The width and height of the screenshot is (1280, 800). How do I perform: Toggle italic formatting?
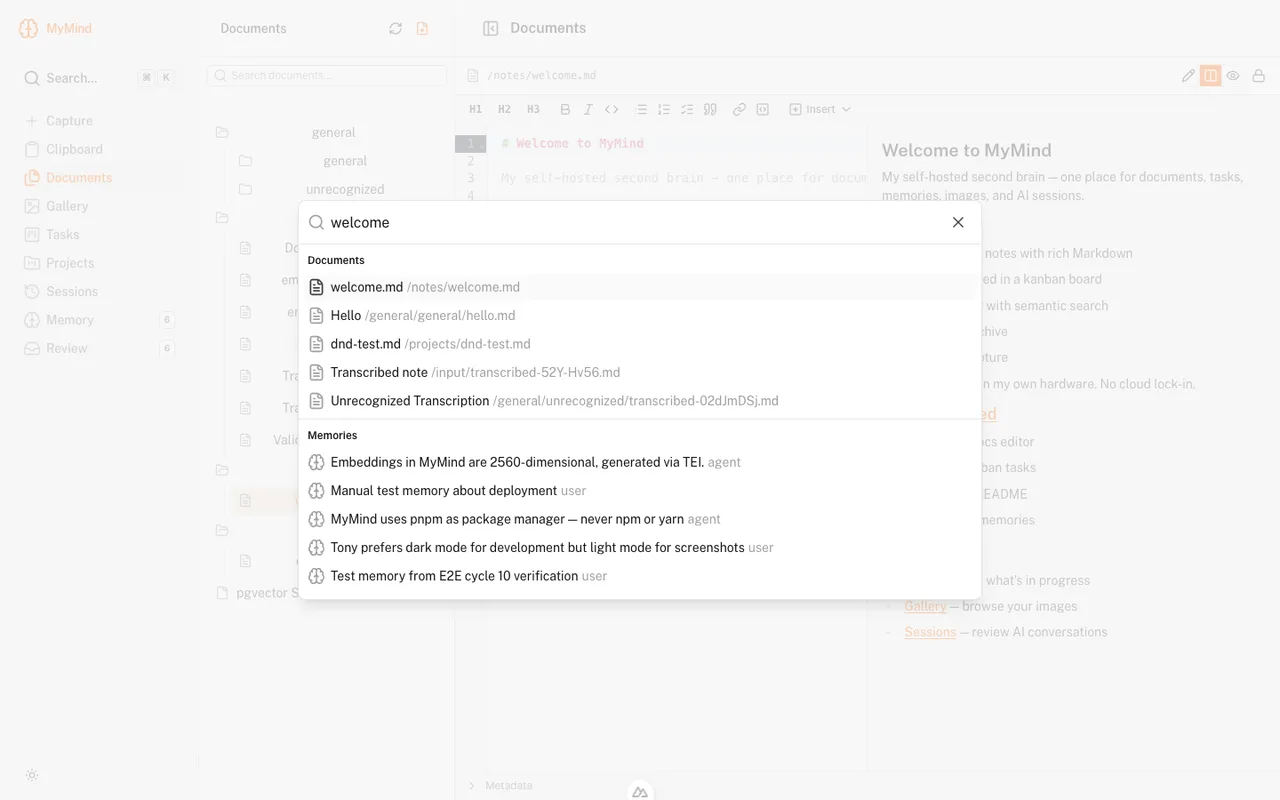click(588, 109)
